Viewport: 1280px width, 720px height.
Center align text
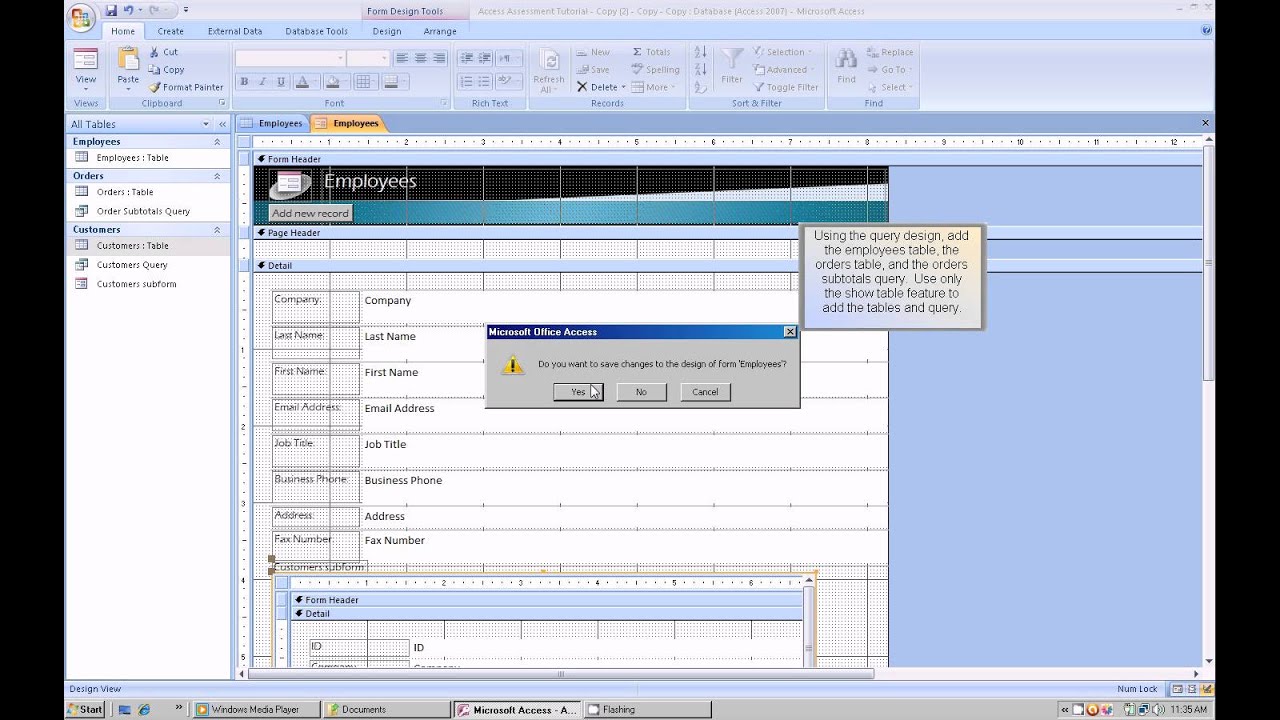[x=421, y=58]
